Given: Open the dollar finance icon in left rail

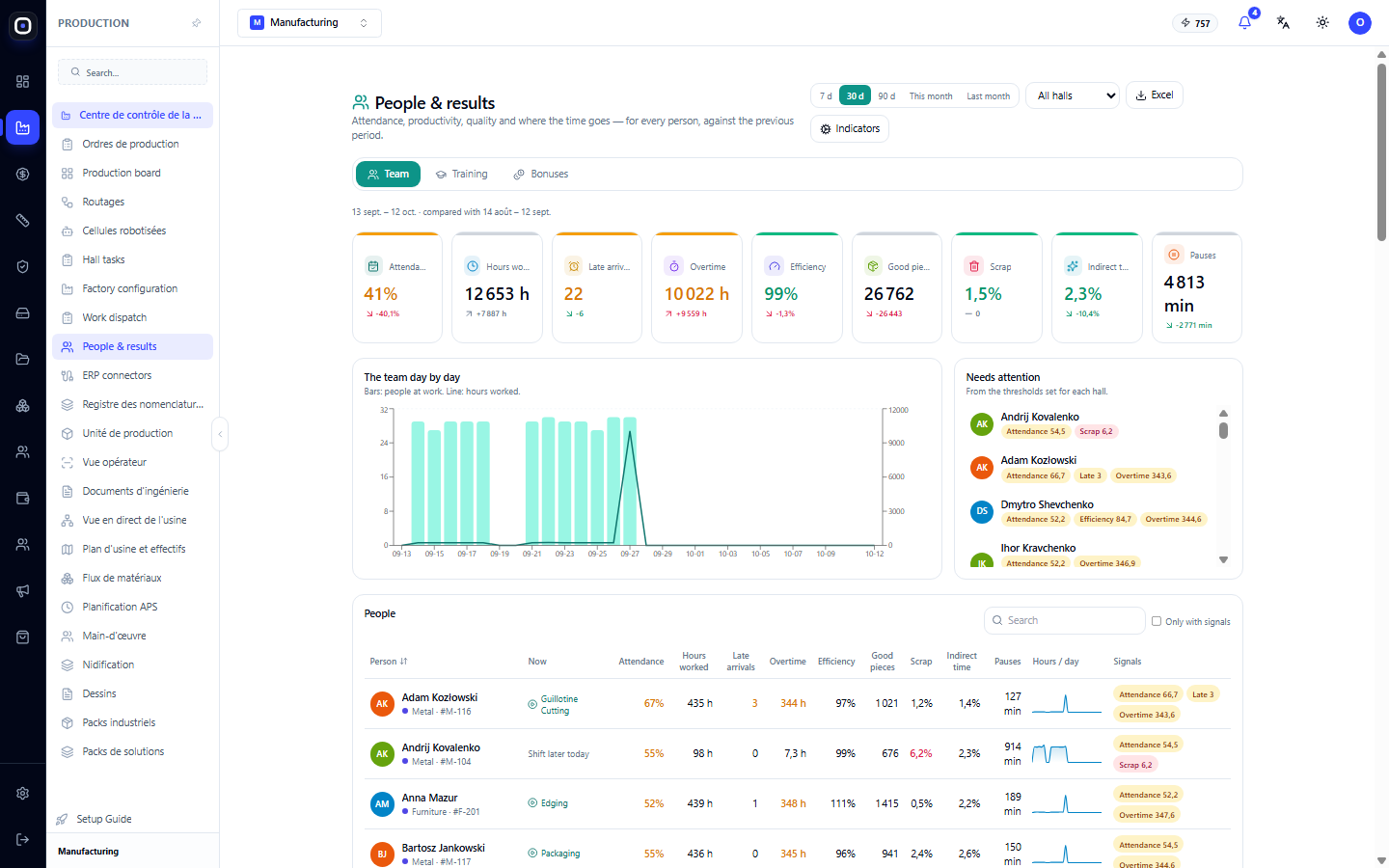Looking at the screenshot, I should tap(23, 174).
